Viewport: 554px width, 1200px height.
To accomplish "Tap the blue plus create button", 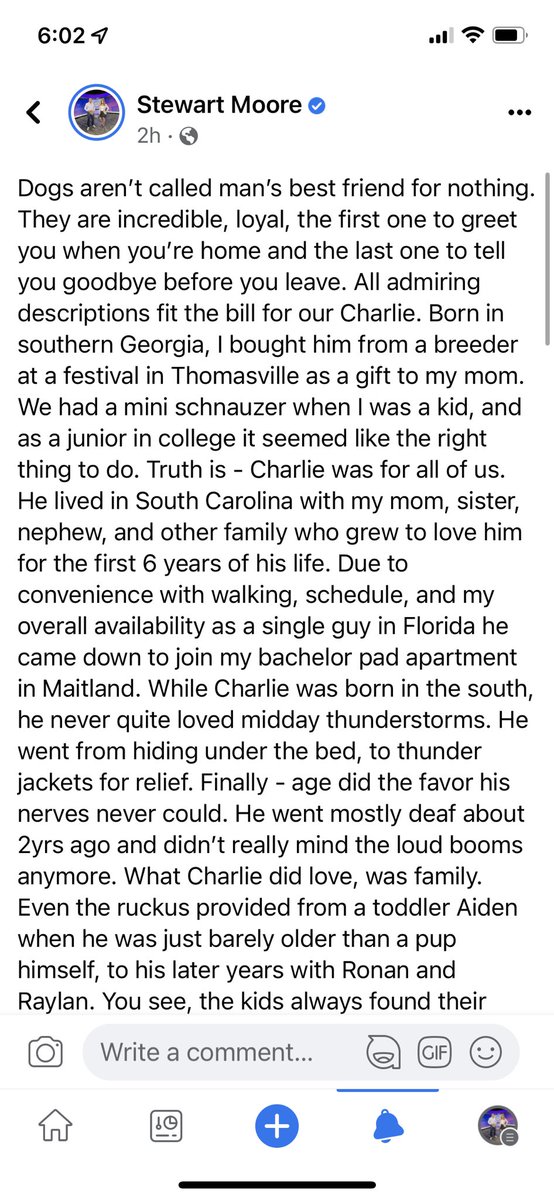I will [x=277, y=1127].
